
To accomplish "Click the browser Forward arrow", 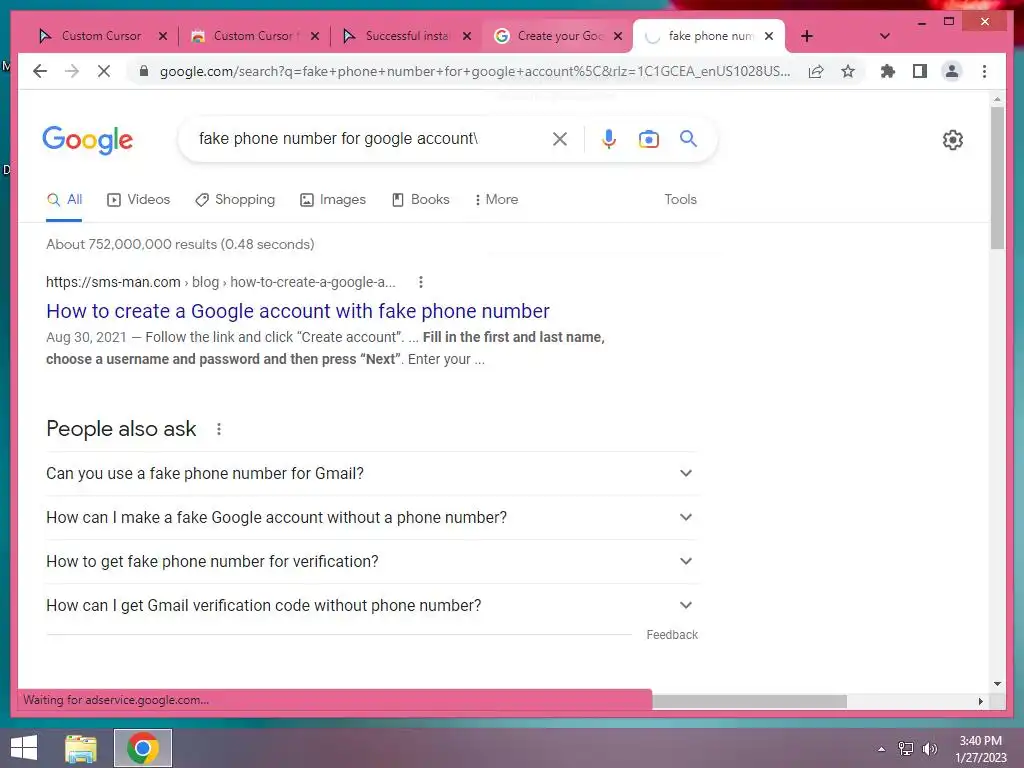I will tap(72, 71).
